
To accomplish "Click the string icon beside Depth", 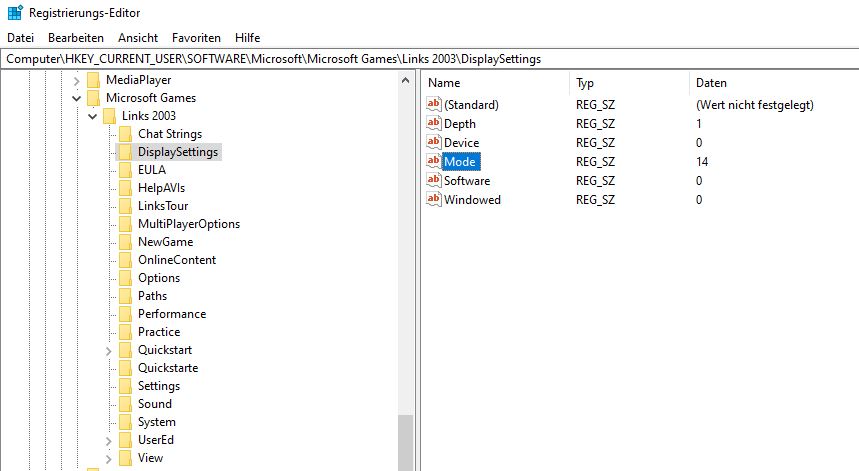I will pos(433,123).
